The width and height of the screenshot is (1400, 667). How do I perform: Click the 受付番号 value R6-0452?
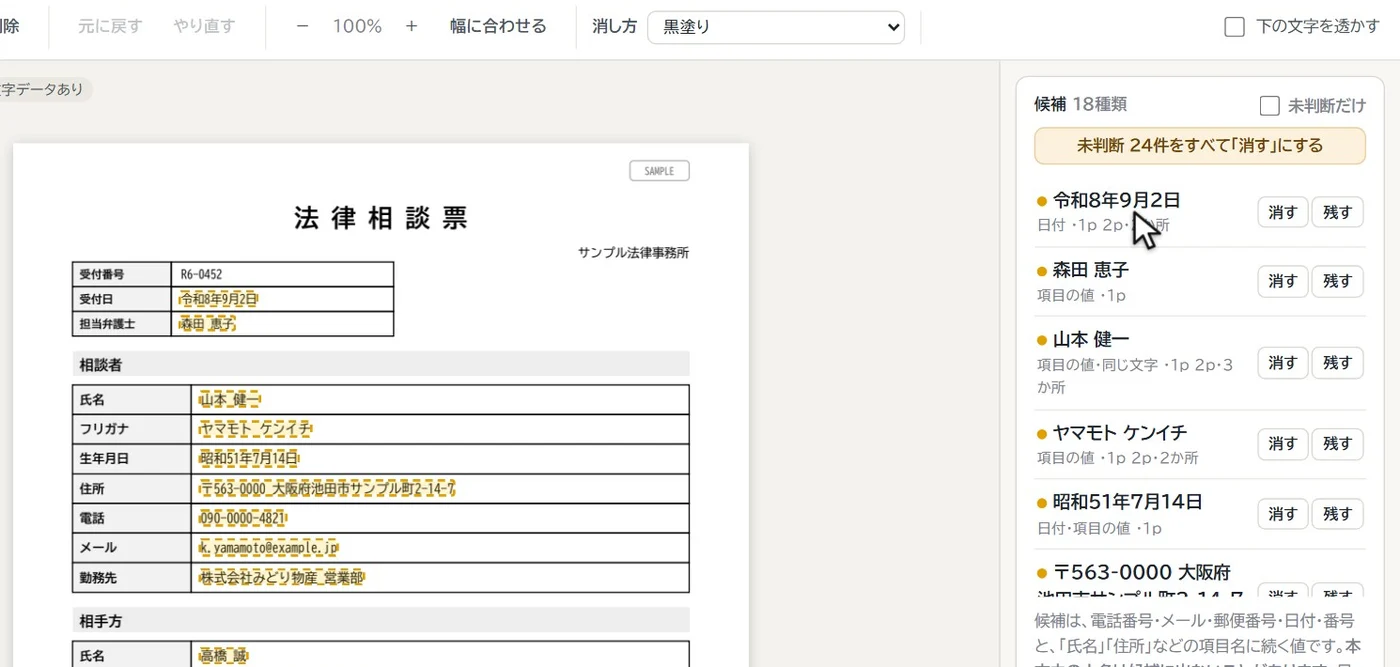[x=201, y=274]
